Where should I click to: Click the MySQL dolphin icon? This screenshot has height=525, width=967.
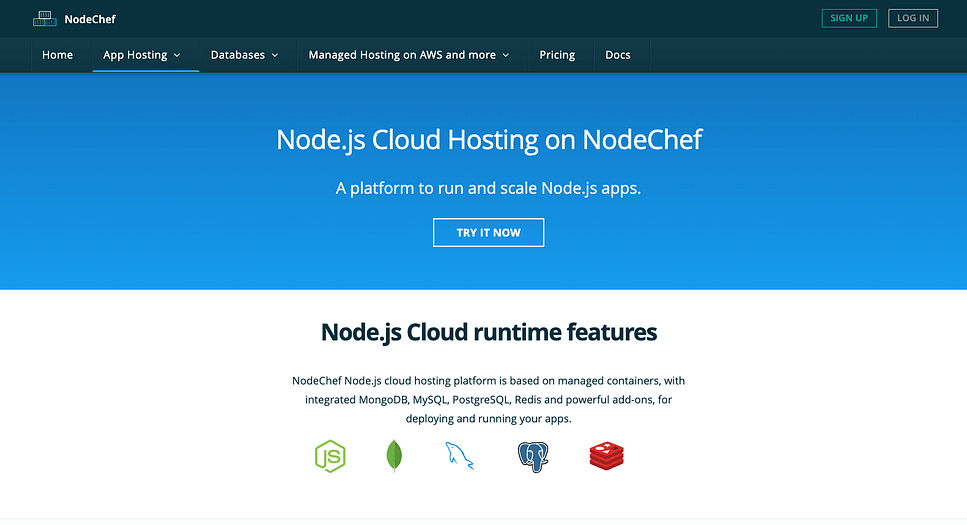point(459,456)
